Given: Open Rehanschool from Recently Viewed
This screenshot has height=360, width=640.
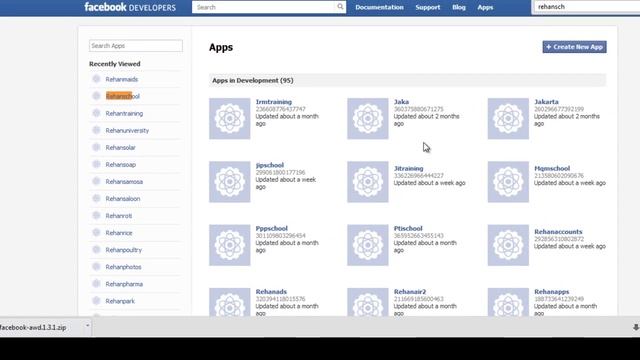Looking at the screenshot, I should pos(122,96).
